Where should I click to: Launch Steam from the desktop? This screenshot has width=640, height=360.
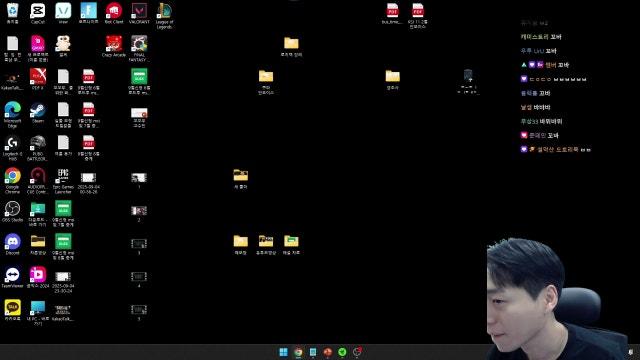coord(38,113)
